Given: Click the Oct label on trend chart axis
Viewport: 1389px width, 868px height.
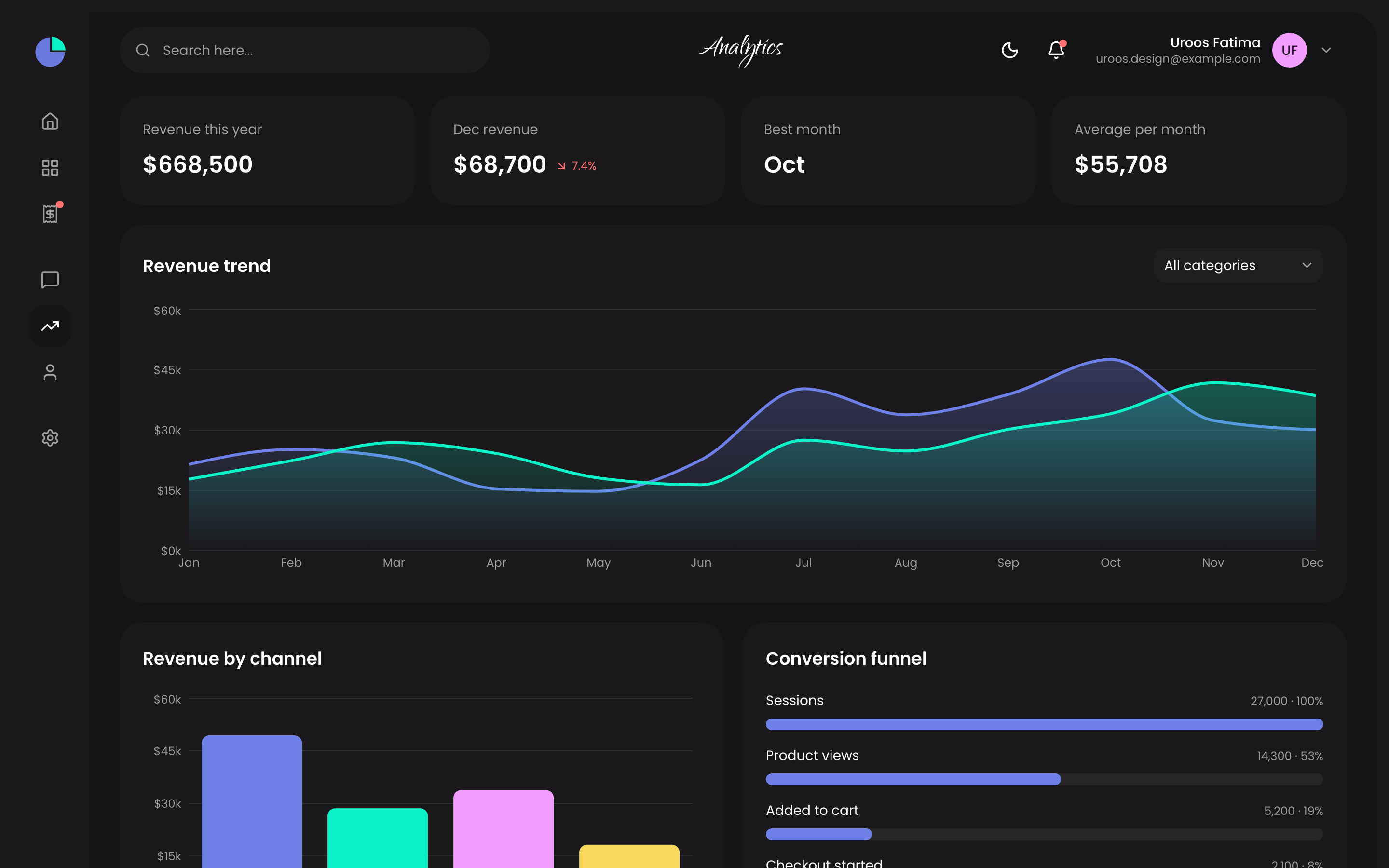Looking at the screenshot, I should pyautogui.click(x=1111, y=563).
